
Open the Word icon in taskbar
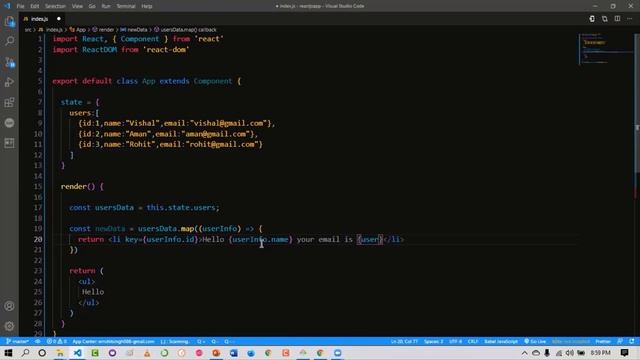[x=233, y=353]
